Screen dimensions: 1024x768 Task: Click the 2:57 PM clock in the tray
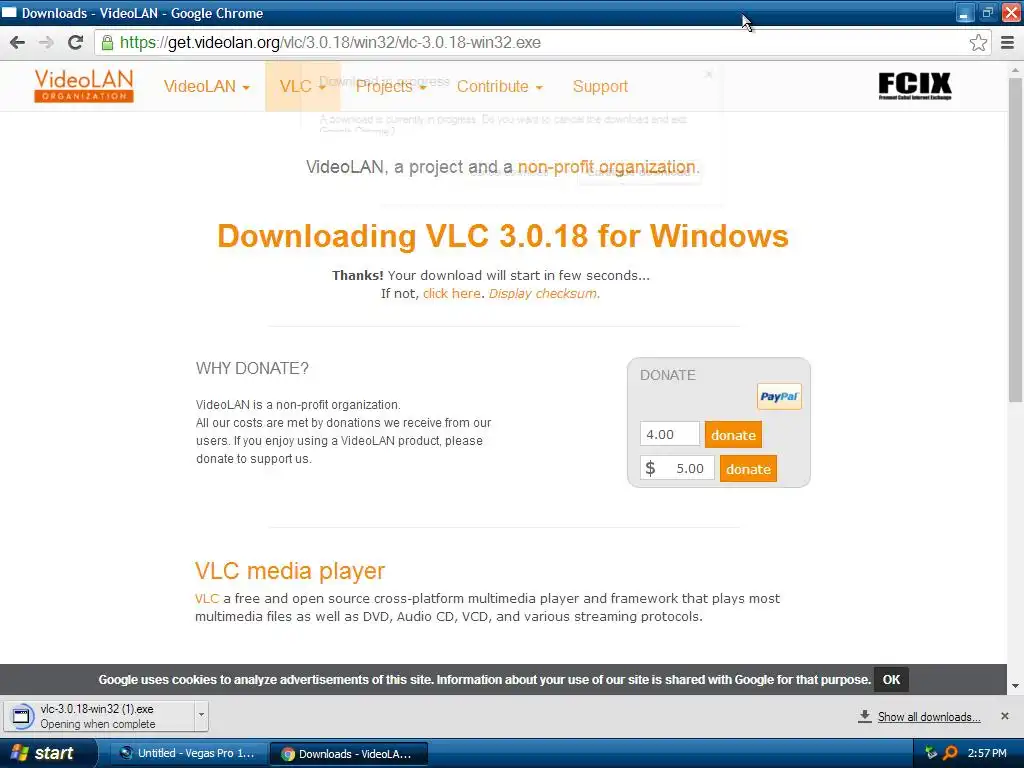tap(987, 753)
